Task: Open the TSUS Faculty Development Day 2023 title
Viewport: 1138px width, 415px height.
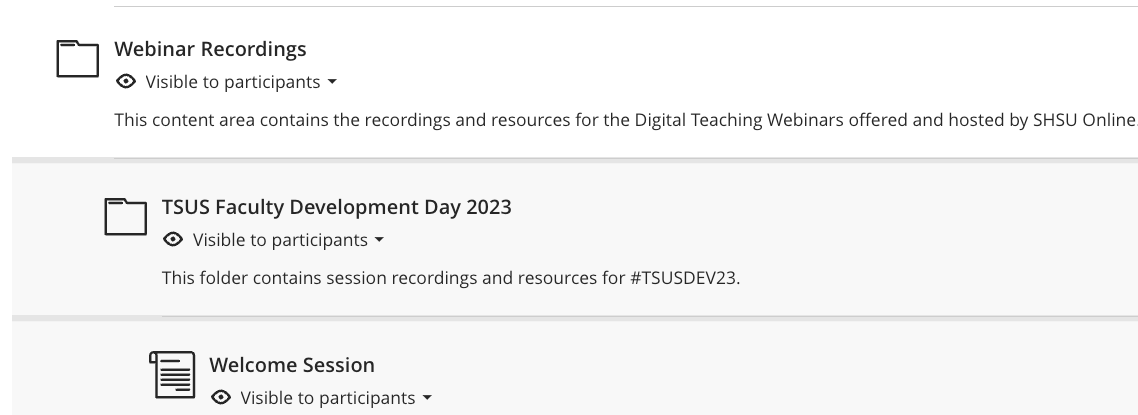Action: pyautogui.click(x=337, y=207)
